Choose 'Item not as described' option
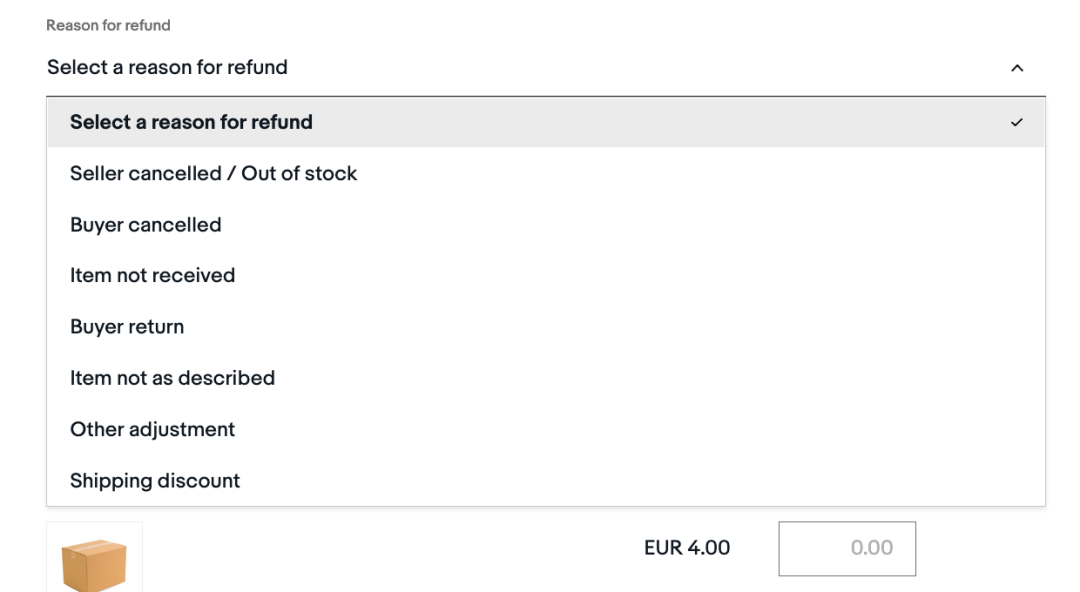 172,378
